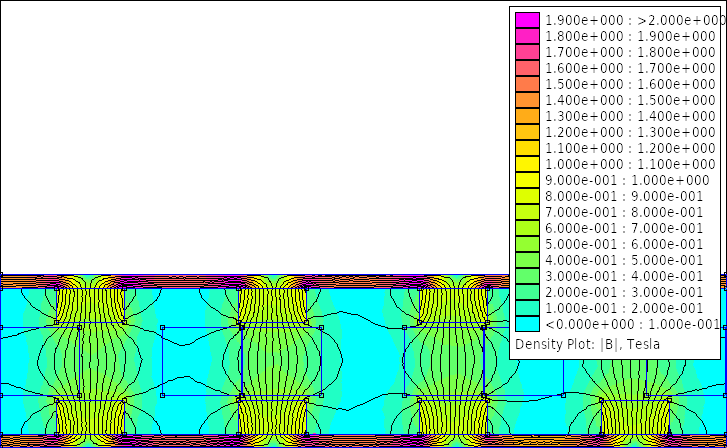Click the '1.300e+000 : 1.400e+000' legend text
The width and height of the screenshot is (727, 448).
point(630,116)
